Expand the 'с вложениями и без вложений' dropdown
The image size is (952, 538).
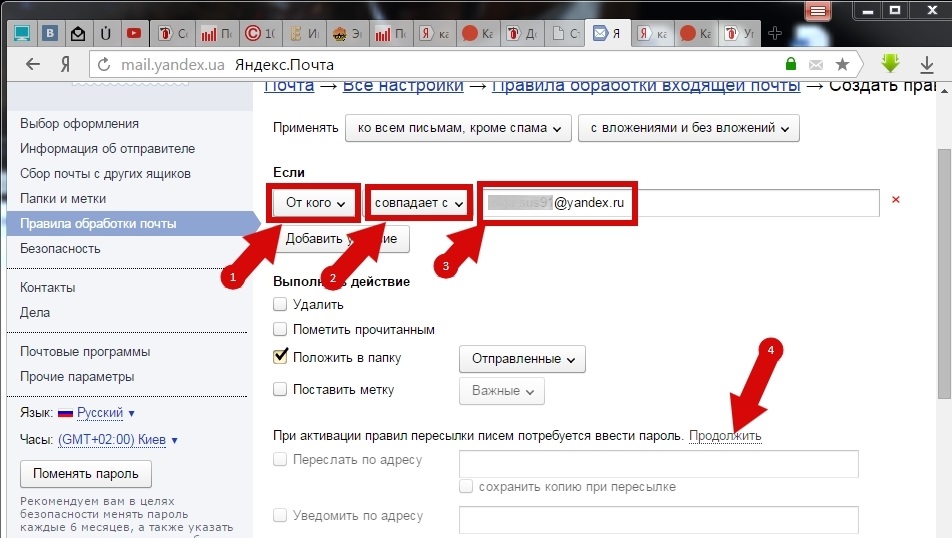pyautogui.click(x=688, y=128)
